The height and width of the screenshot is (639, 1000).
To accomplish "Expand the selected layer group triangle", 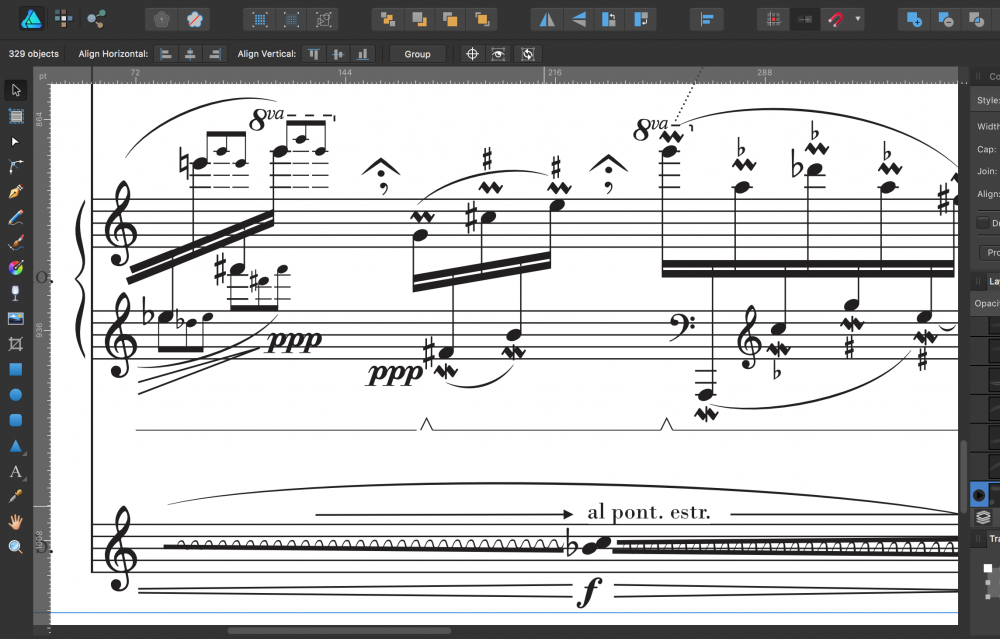I will pyautogui.click(x=979, y=494).
